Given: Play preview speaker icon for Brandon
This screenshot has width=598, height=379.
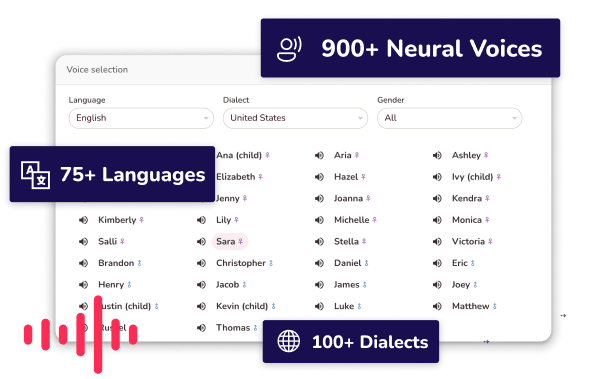Looking at the screenshot, I should (x=84, y=263).
